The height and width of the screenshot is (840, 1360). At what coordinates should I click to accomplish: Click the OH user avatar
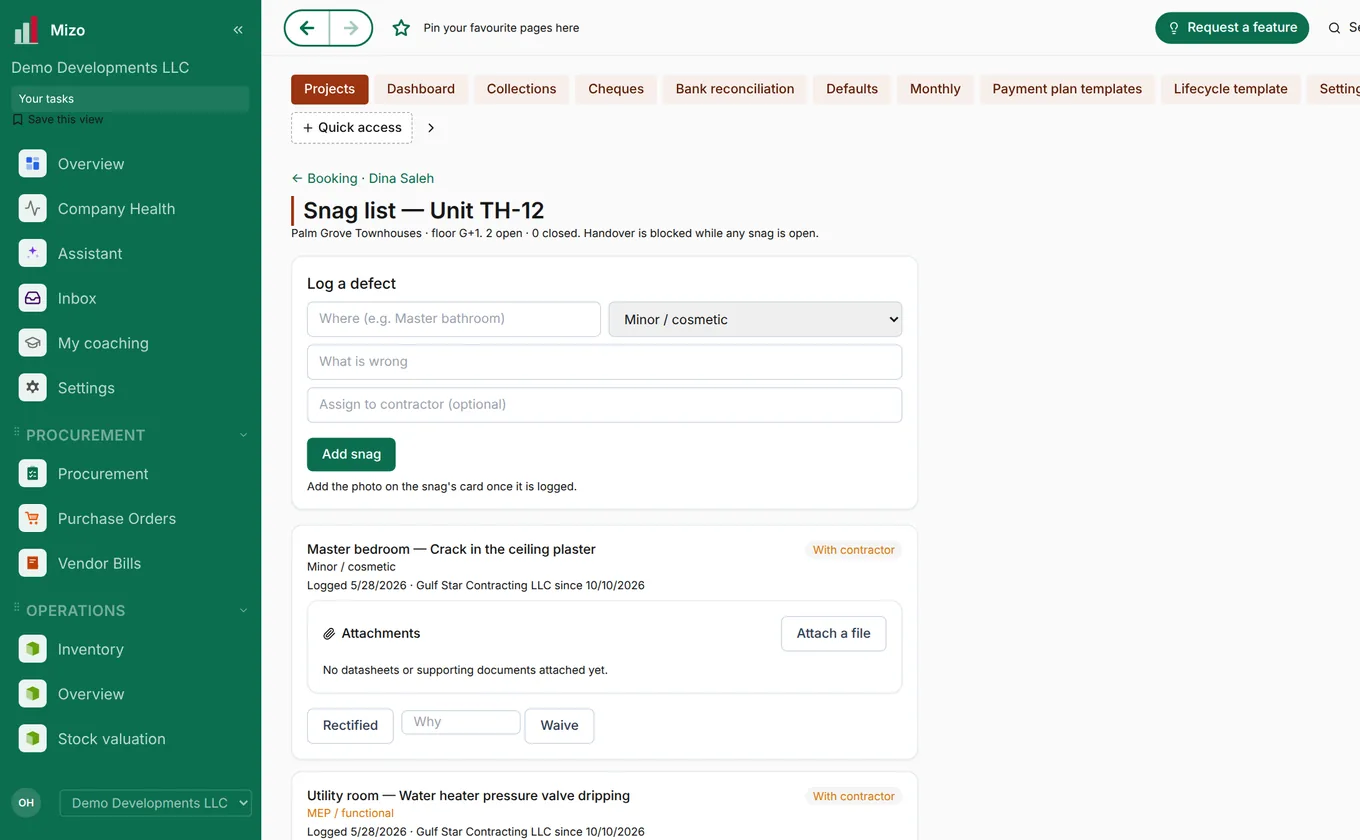(x=26, y=803)
